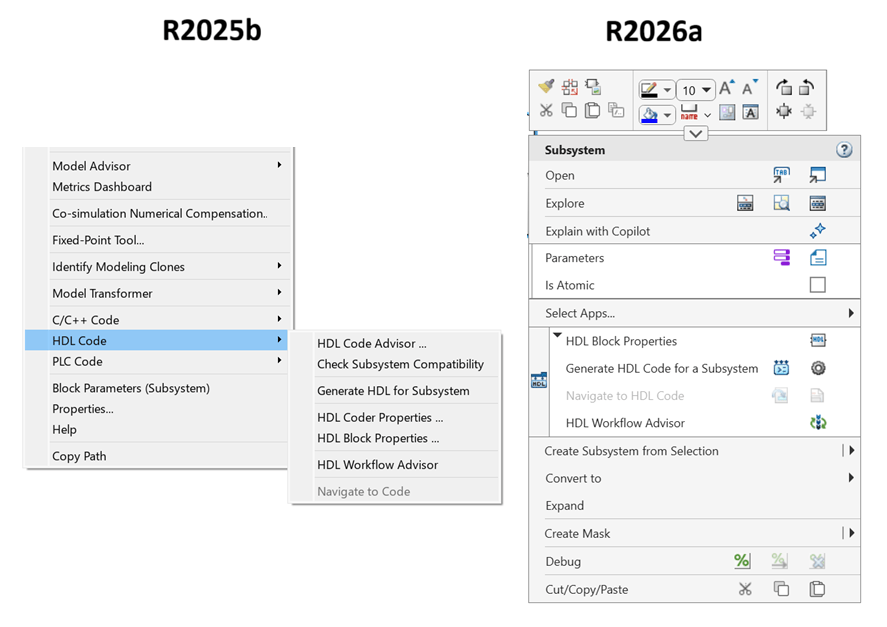
Task: Click the paste icon in the Cut/Copy/Paste row
Action: pos(817,589)
